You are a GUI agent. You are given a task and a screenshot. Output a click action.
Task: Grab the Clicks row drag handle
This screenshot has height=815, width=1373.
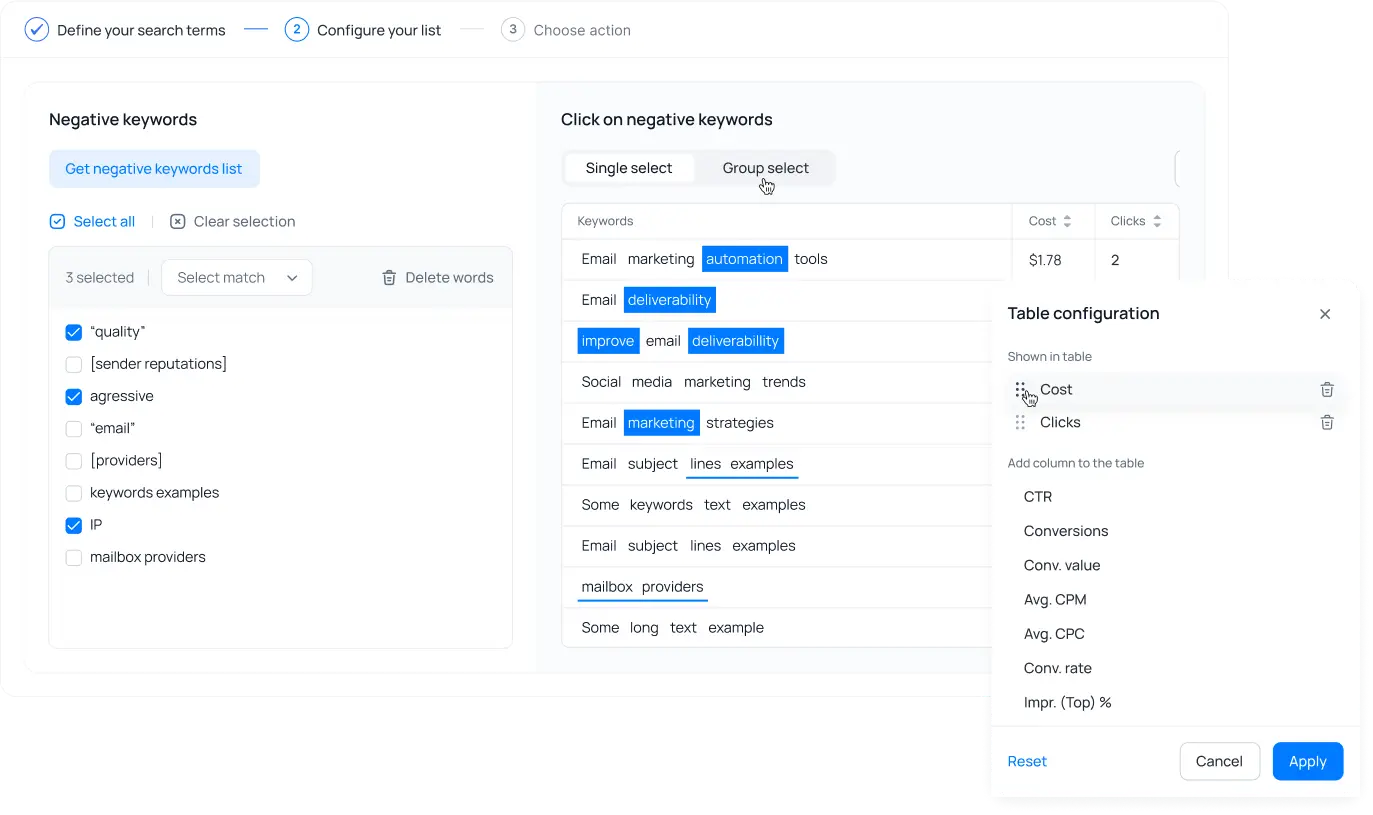(x=1020, y=423)
